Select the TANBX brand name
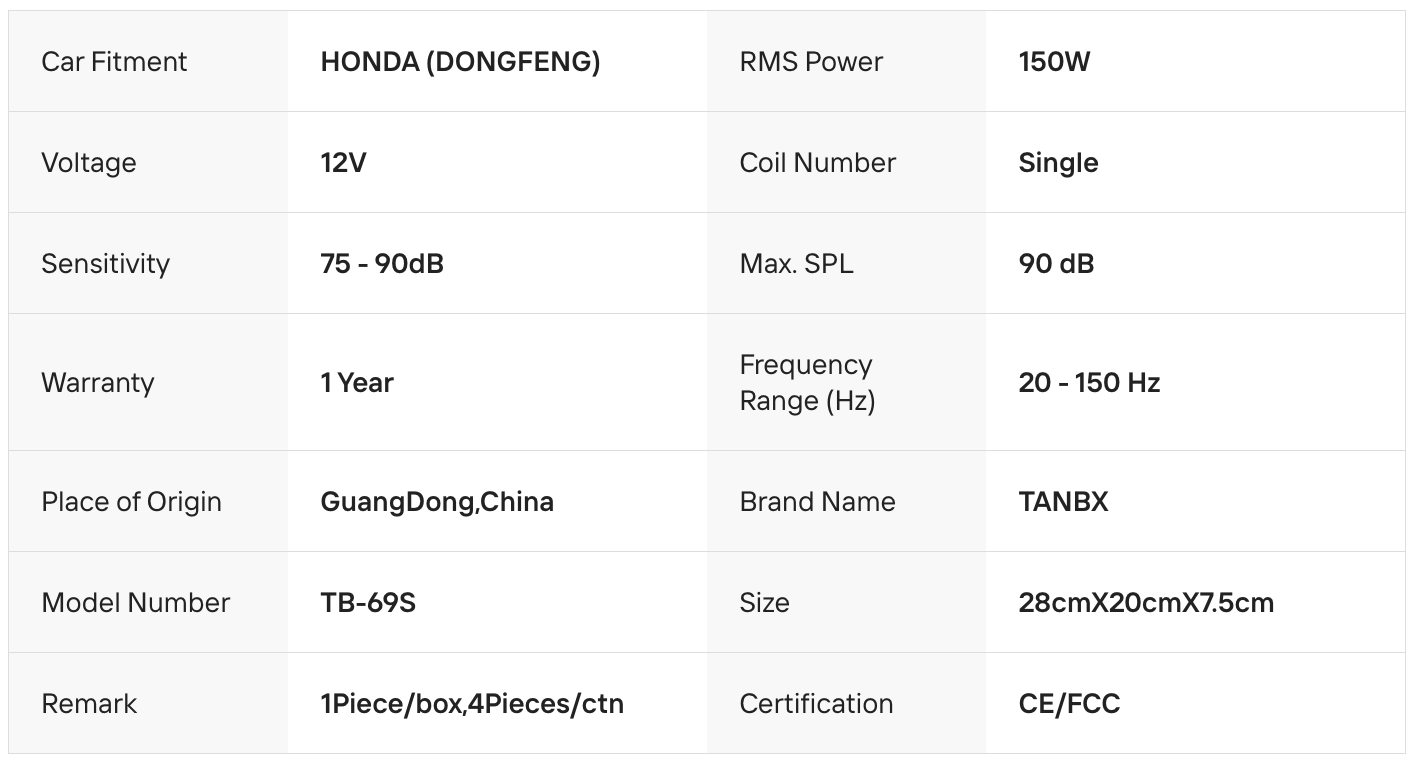Viewport: 1416px width, 764px height. (x=1063, y=502)
